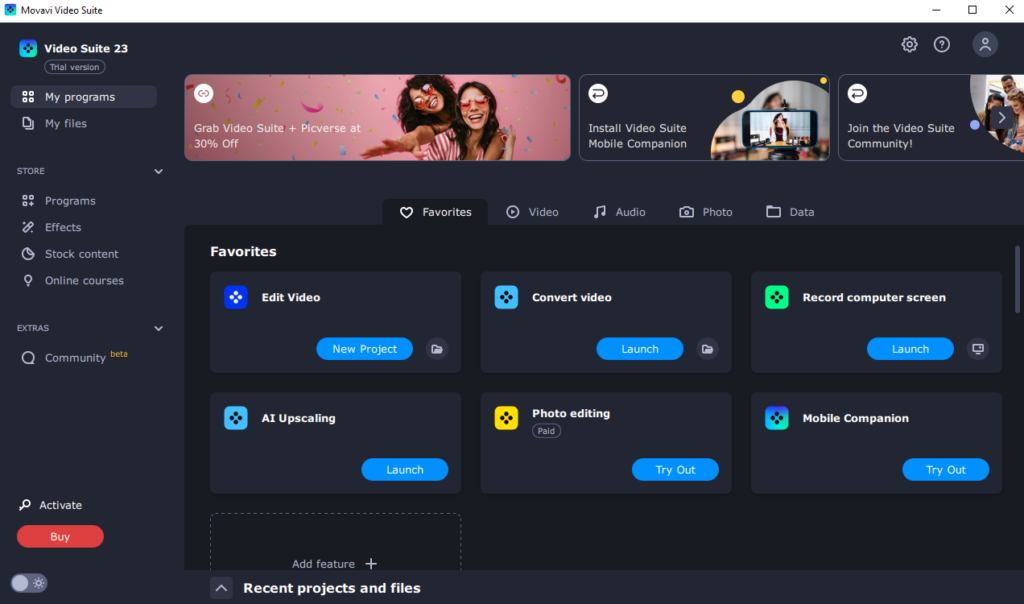Click monitor icon beside Record computer screen Launch
1024x604 pixels.
978,349
